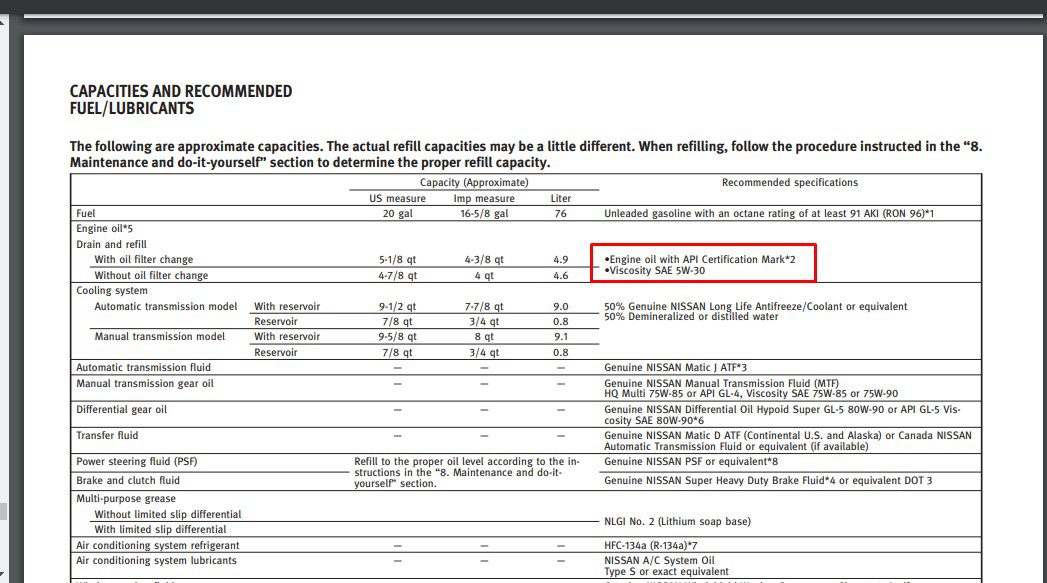Screen dimensions: 1047x583
Task: Click the Capacities and Recommended Fuel/Lubricants heading
Action: click(x=181, y=99)
